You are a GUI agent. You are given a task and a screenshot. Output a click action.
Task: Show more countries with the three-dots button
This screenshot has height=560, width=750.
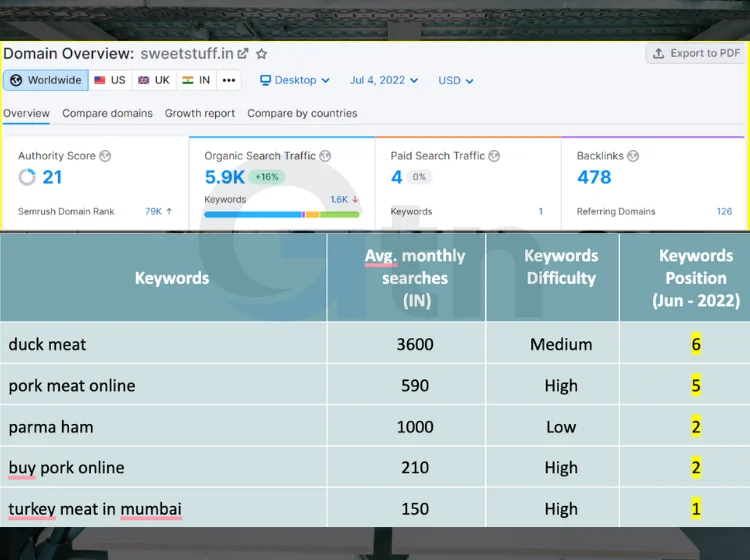(x=229, y=81)
